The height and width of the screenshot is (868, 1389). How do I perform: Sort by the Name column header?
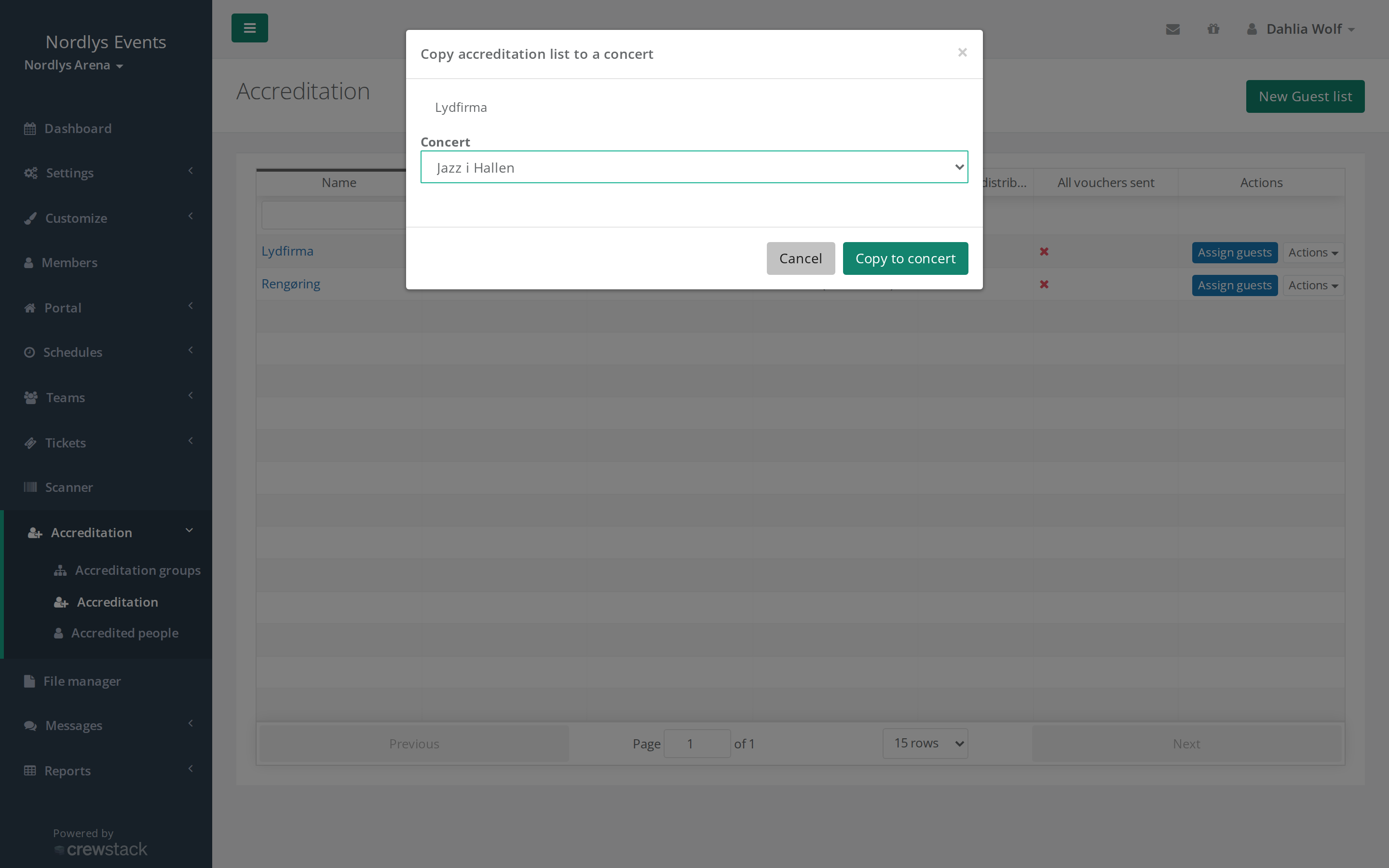point(339,183)
